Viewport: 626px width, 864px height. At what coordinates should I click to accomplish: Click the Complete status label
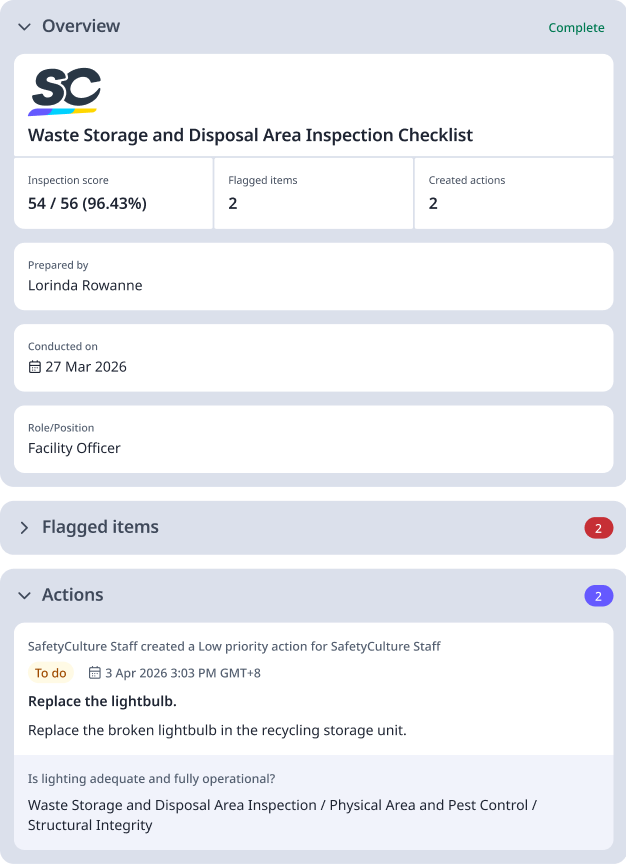576,28
